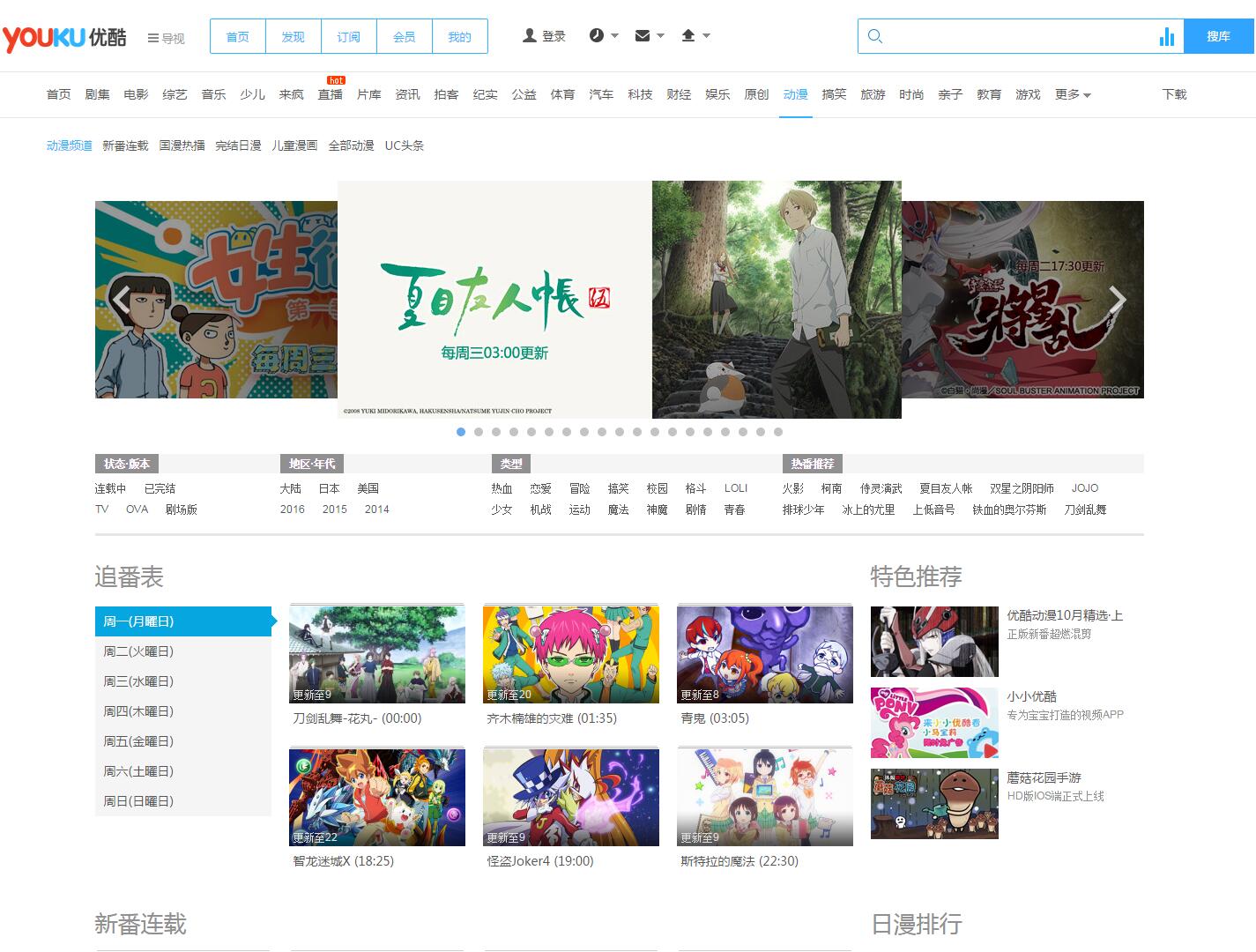Expand the upload dropdown arrow

(x=706, y=36)
